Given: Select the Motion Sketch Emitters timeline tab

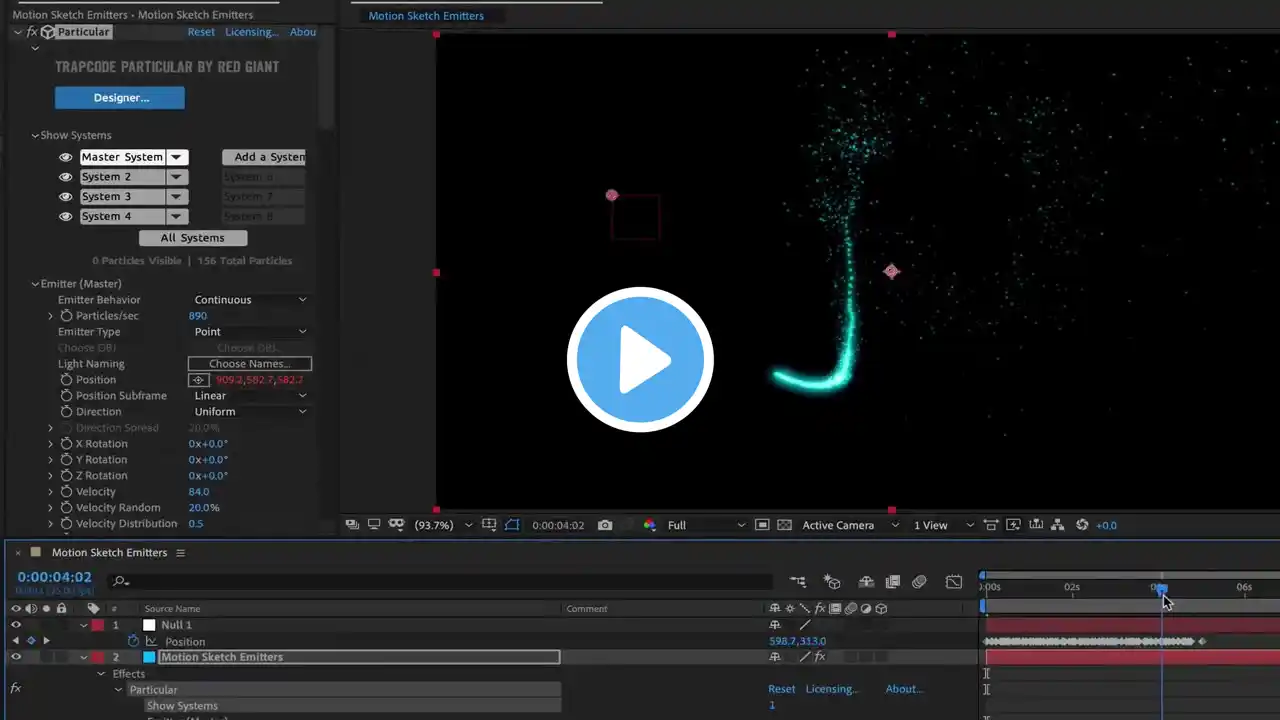Looking at the screenshot, I should 109,553.
